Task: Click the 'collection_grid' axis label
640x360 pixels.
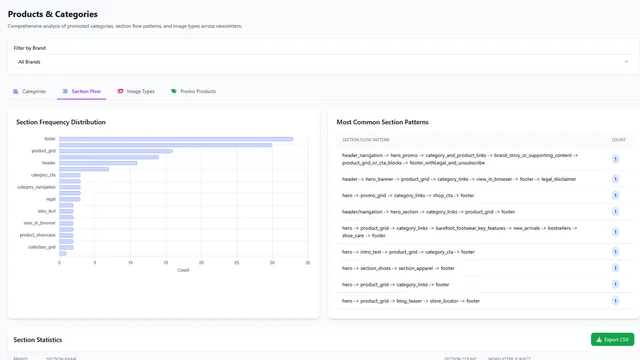Action: click(x=42, y=247)
